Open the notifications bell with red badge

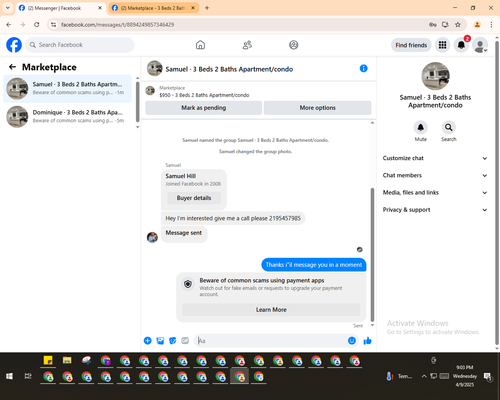(x=461, y=45)
